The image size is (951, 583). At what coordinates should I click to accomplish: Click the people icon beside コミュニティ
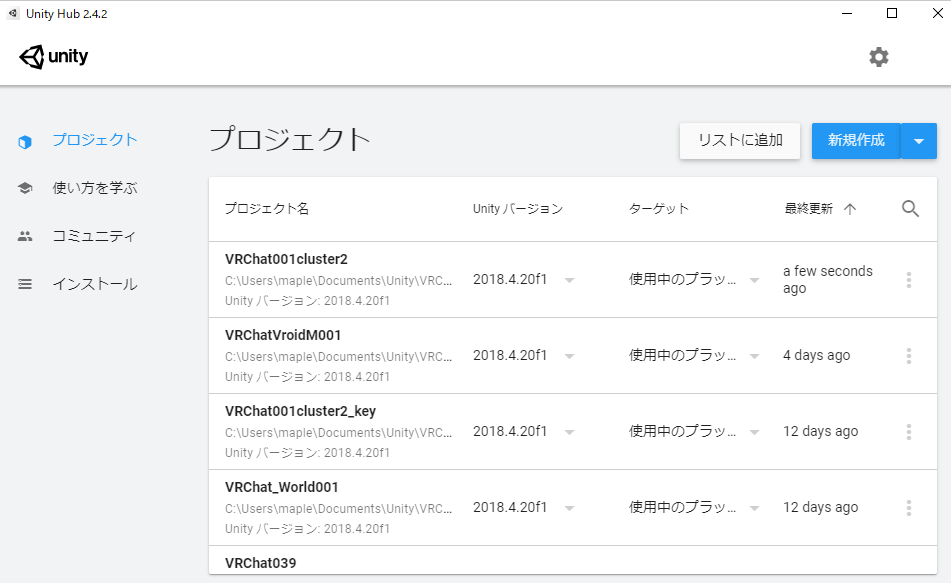[x=25, y=236]
